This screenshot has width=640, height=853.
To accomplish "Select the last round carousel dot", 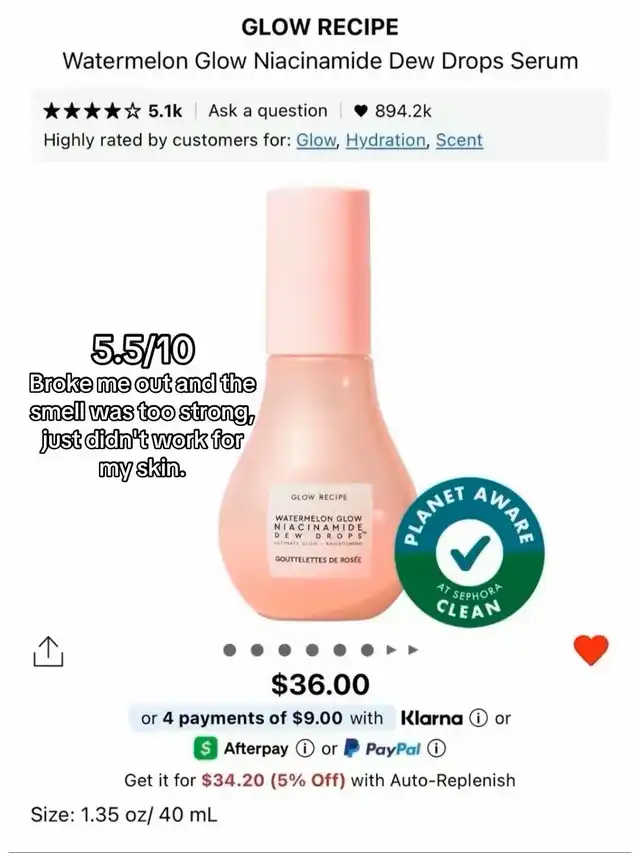I will pyautogui.click(x=368, y=649).
